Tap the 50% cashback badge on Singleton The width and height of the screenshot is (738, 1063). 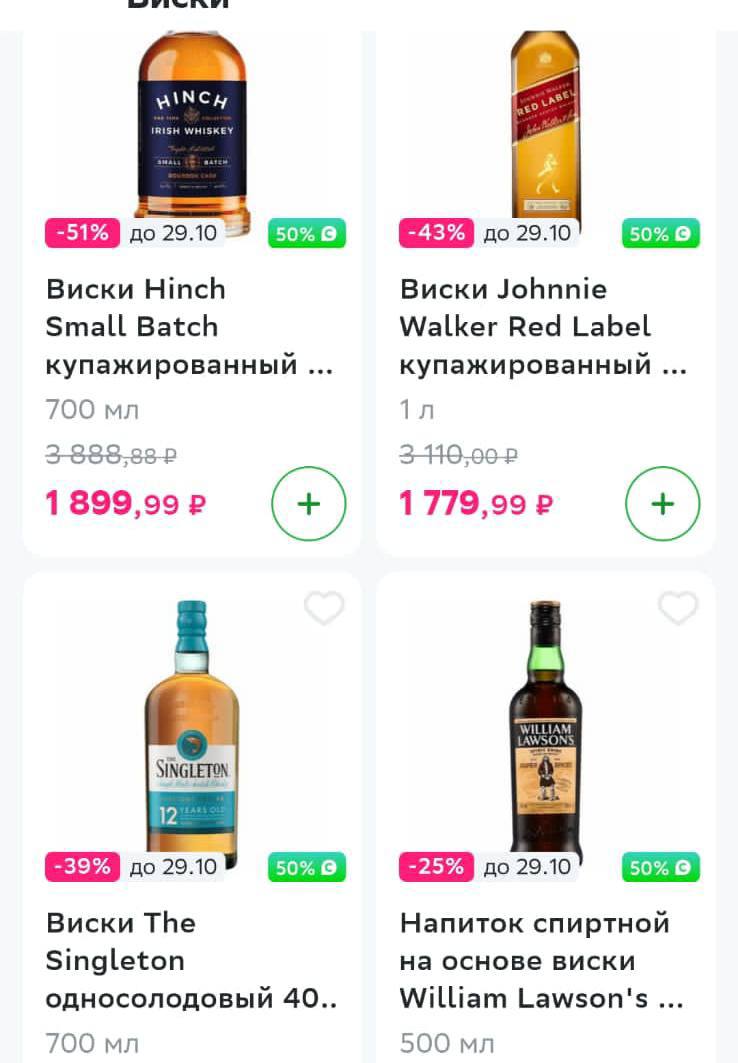tap(307, 868)
